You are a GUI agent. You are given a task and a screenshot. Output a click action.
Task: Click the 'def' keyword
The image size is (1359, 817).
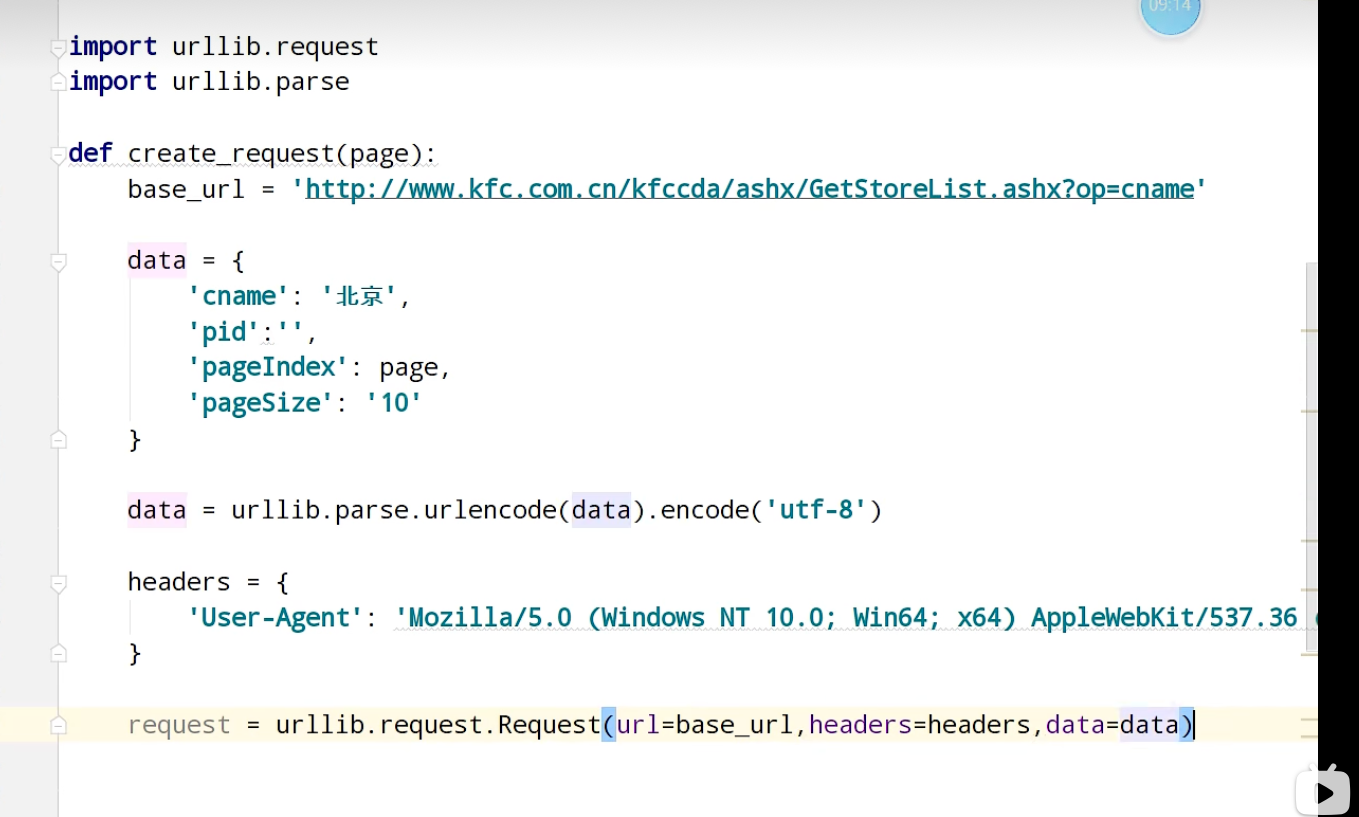pyautogui.click(x=91, y=153)
